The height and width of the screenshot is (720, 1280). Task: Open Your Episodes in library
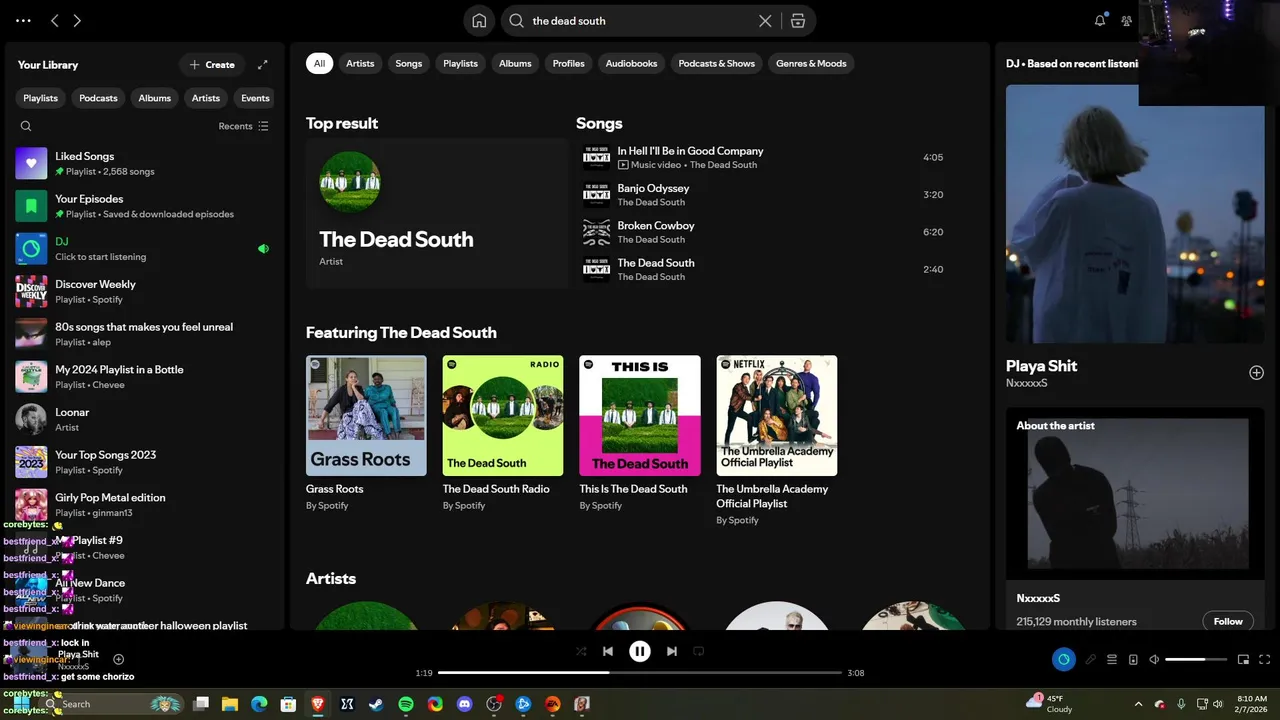click(x=145, y=206)
